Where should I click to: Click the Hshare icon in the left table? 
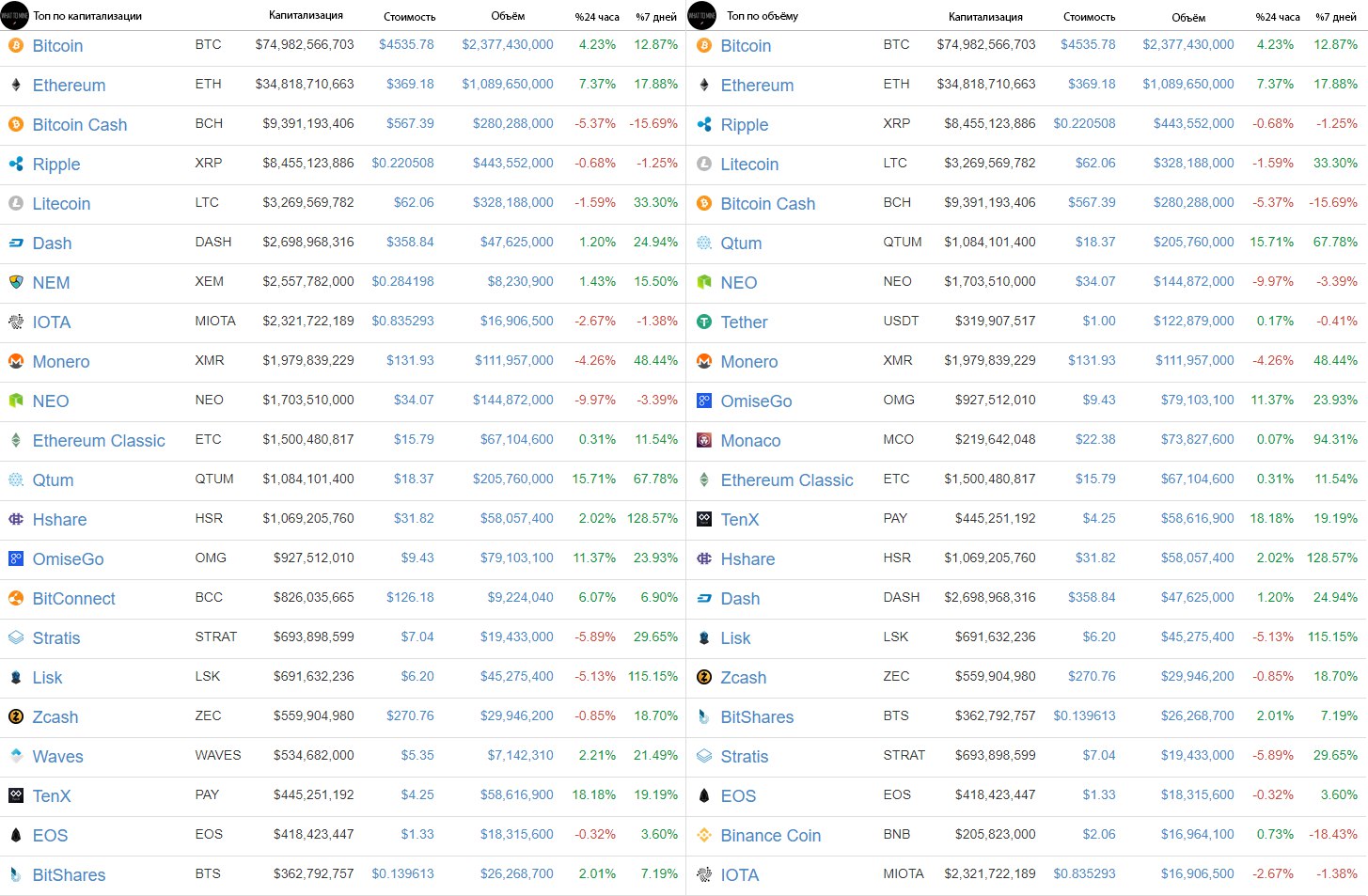(16, 519)
